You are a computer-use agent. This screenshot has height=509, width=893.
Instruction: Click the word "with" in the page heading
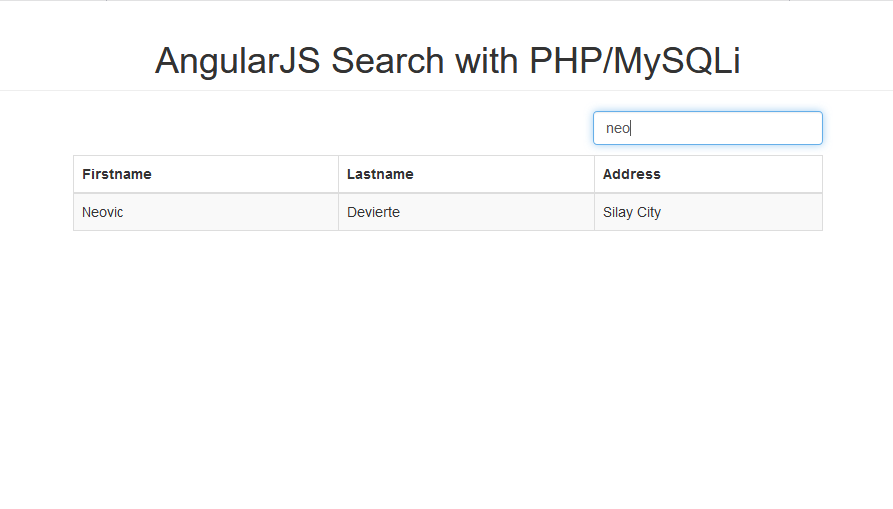pyautogui.click(x=486, y=60)
